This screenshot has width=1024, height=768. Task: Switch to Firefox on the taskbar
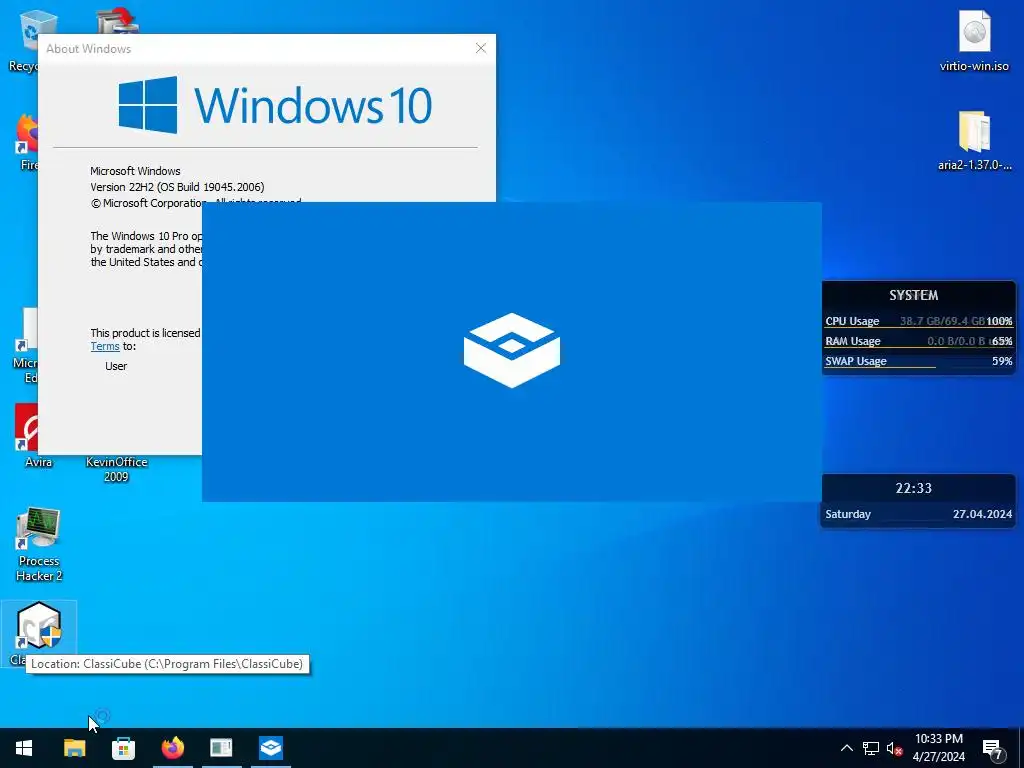click(x=172, y=748)
